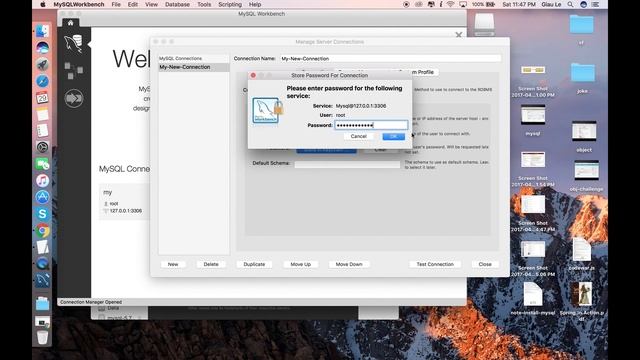
Task: Open the Database menu
Action: [x=177, y=4]
